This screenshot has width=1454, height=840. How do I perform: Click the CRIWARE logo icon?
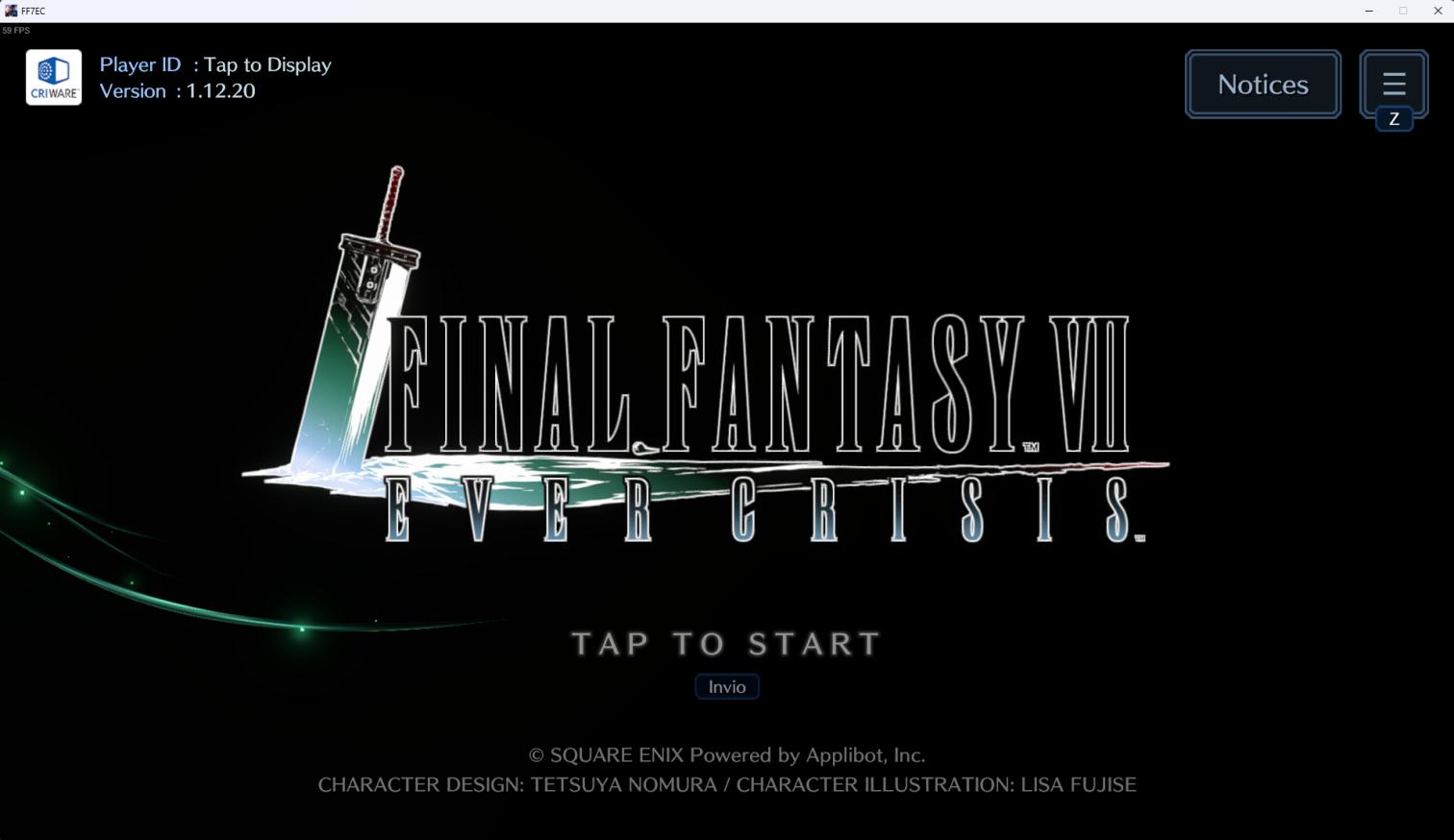coord(54,78)
